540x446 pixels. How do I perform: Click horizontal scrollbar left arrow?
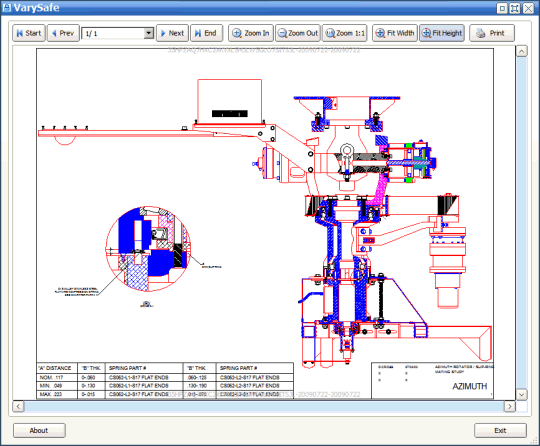18,406
